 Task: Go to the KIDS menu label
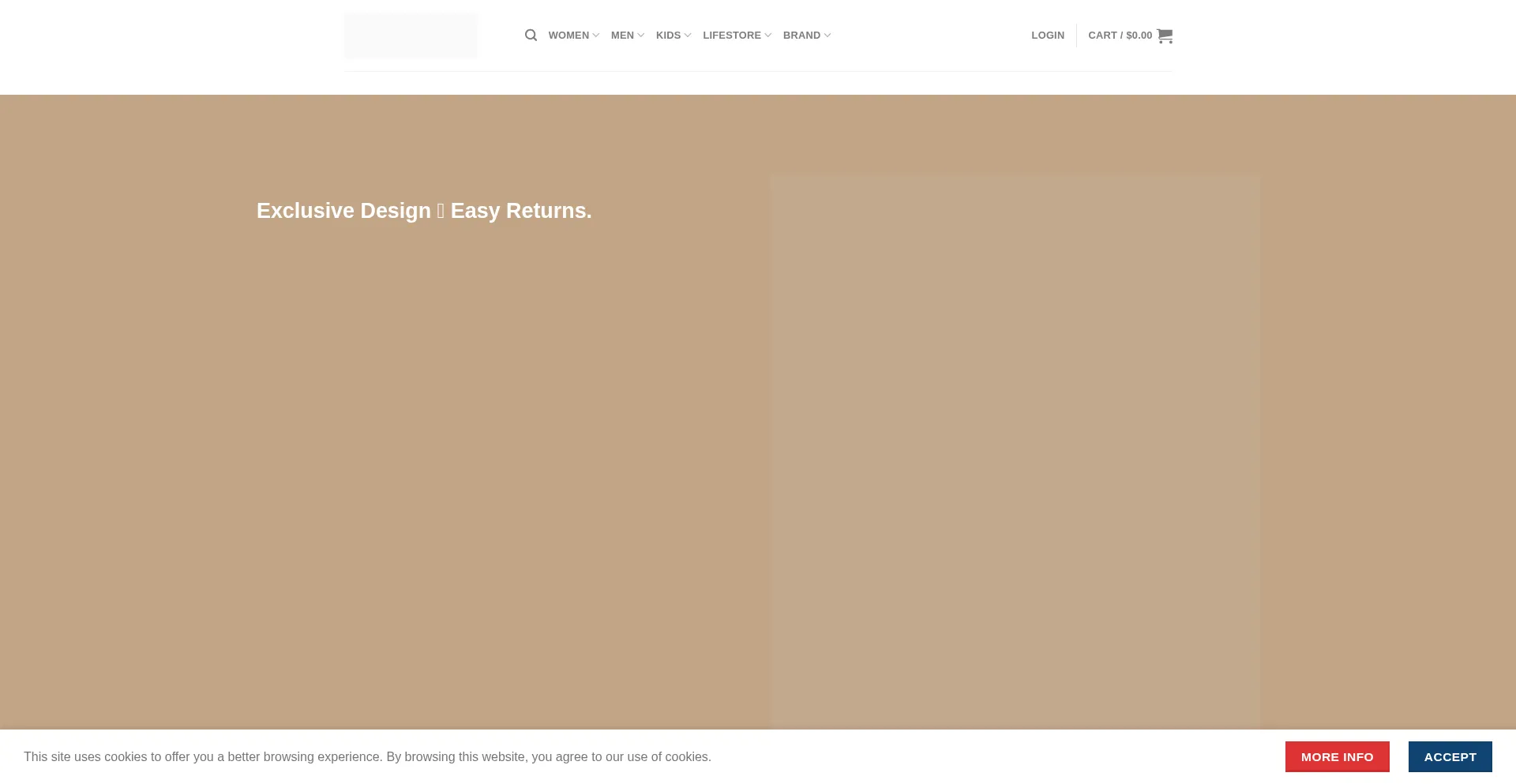[x=668, y=36]
